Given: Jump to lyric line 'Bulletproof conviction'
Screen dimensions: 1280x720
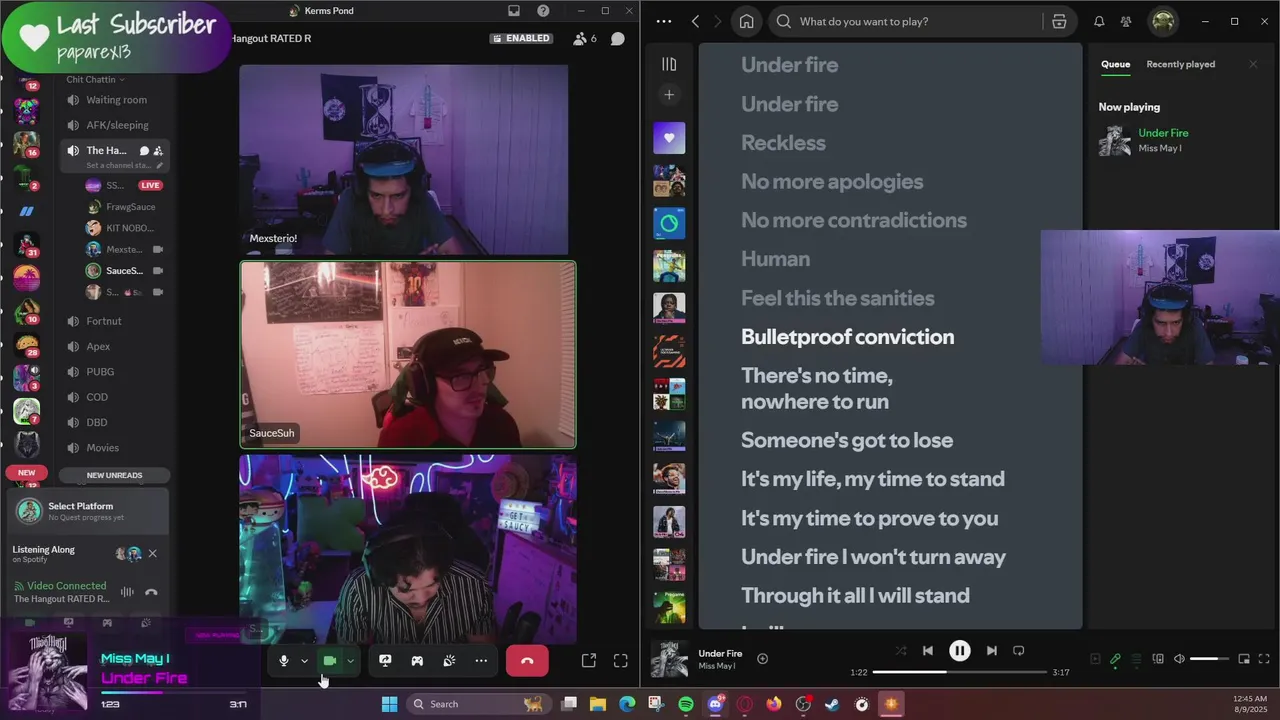Looking at the screenshot, I should (x=848, y=337).
